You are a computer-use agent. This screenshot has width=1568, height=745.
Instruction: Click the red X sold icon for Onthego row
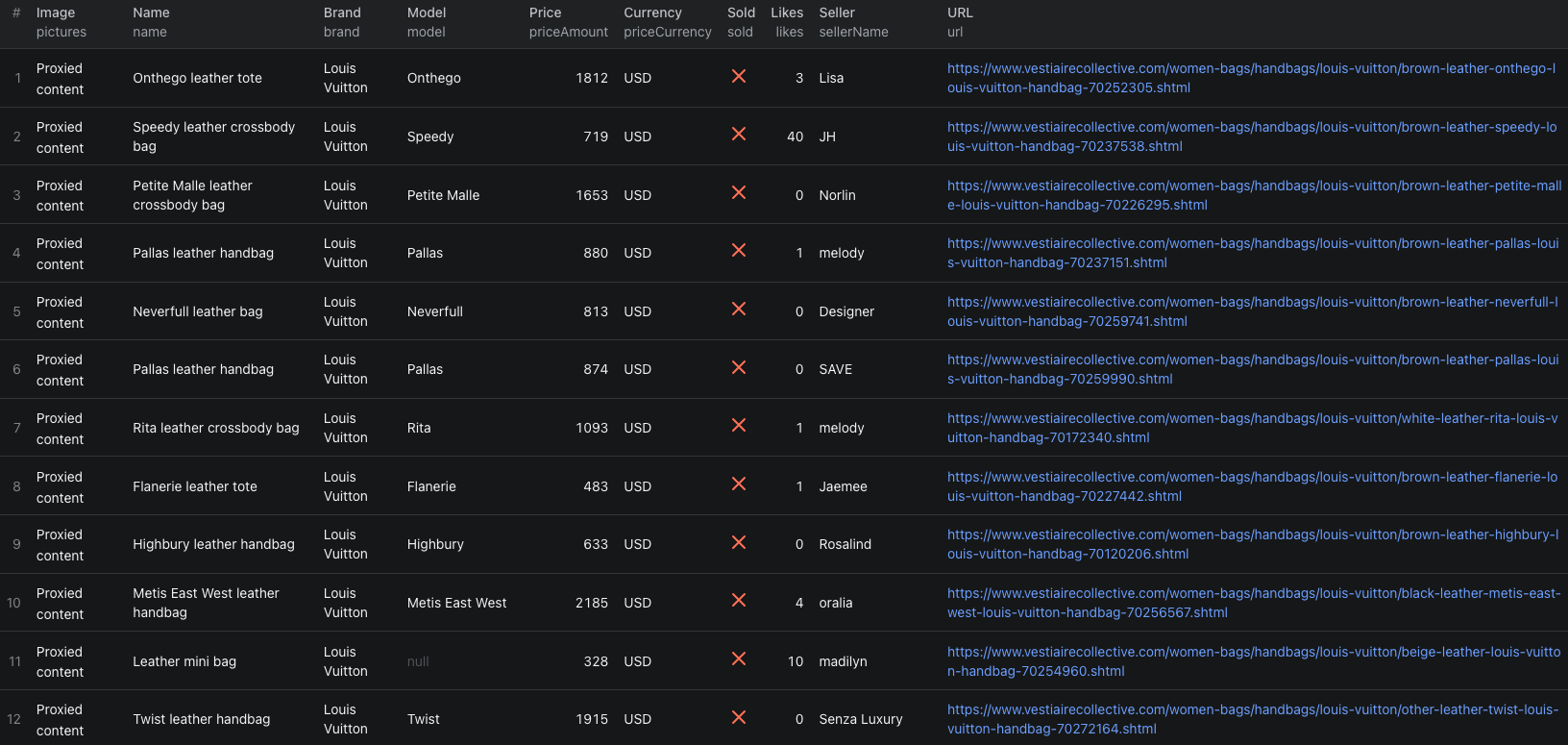click(739, 76)
